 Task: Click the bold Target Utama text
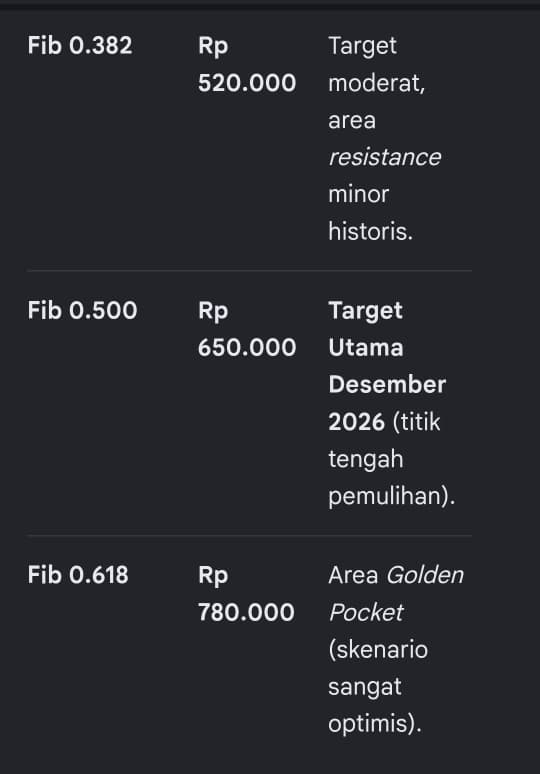pos(366,329)
